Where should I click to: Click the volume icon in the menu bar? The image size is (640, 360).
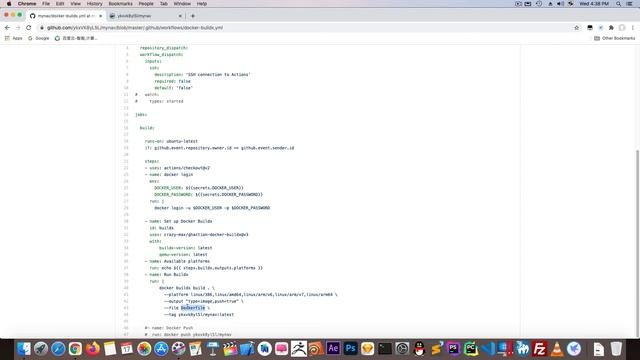pos(560,4)
